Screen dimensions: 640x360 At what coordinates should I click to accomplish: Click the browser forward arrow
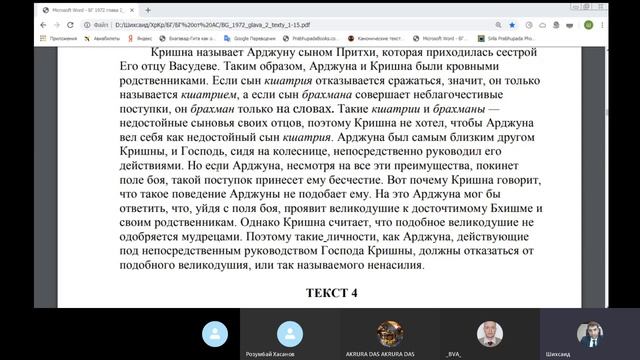click(57, 25)
